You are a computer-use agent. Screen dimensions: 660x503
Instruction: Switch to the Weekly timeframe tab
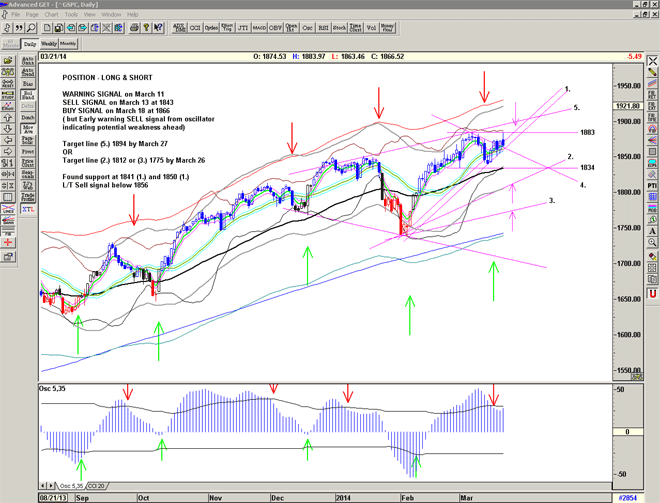(x=49, y=44)
